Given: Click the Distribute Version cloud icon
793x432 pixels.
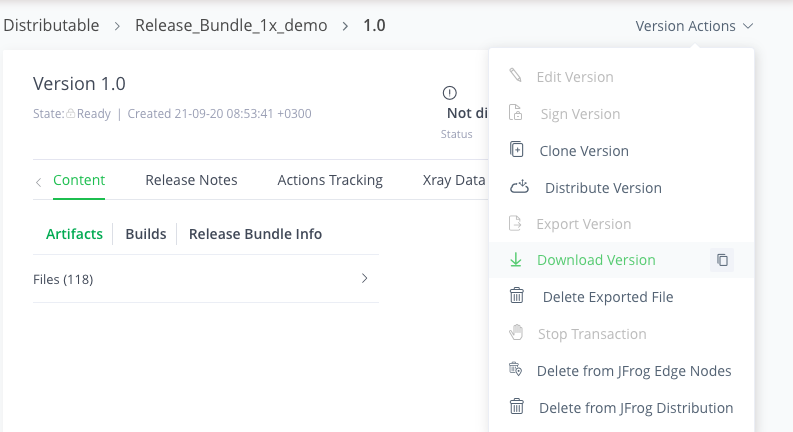Looking at the screenshot, I should (x=519, y=187).
